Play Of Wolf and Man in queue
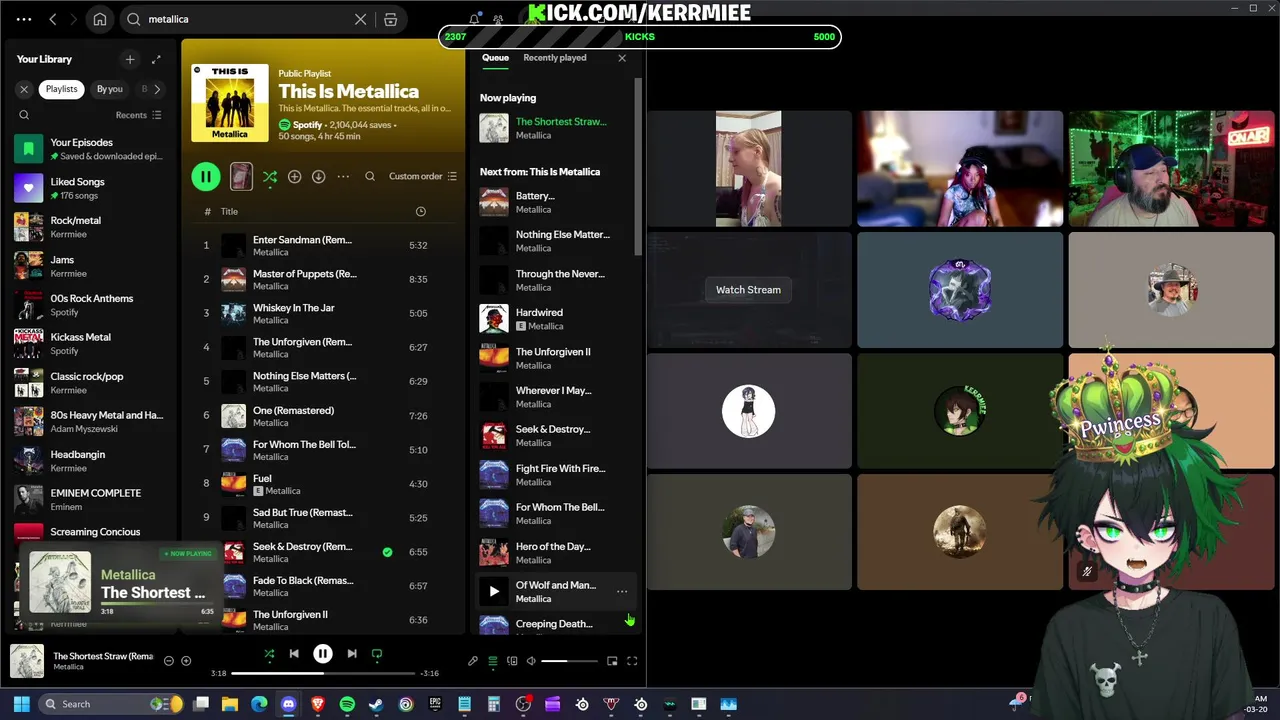This screenshot has height=720, width=1280. [x=493, y=592]
